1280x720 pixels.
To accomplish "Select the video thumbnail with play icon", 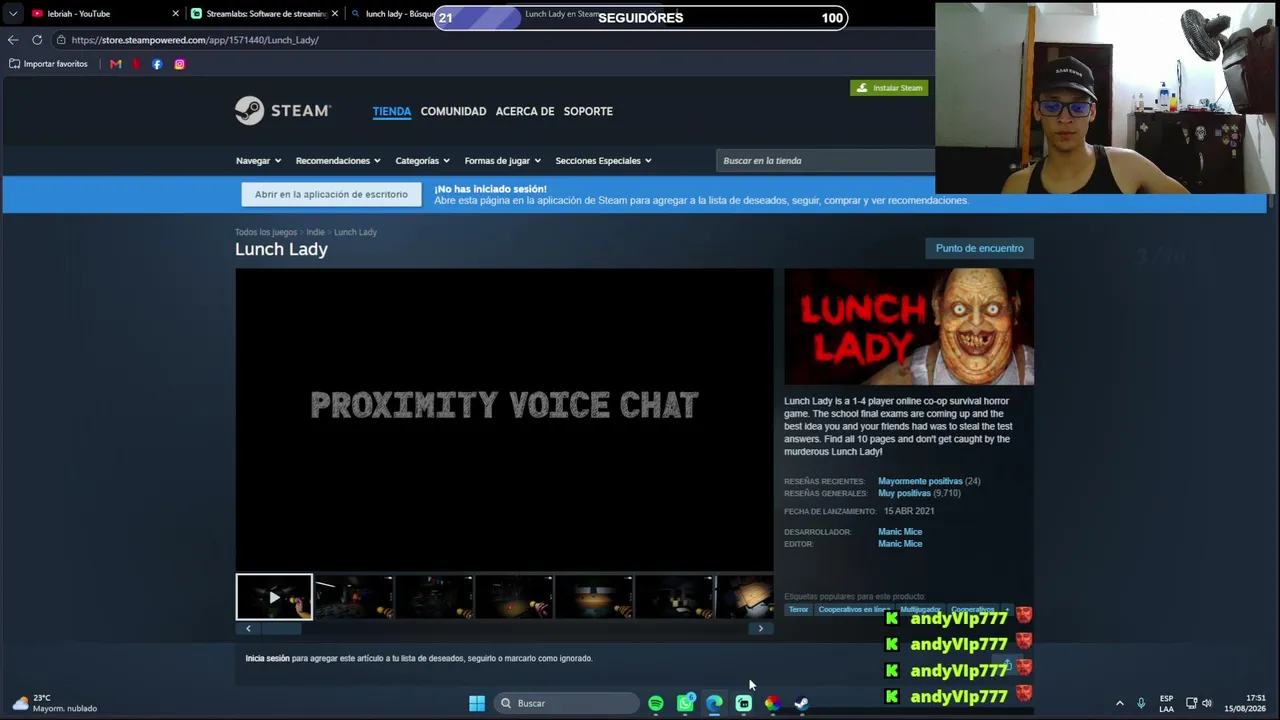I will pyautogui.click(x=274, y=597).
